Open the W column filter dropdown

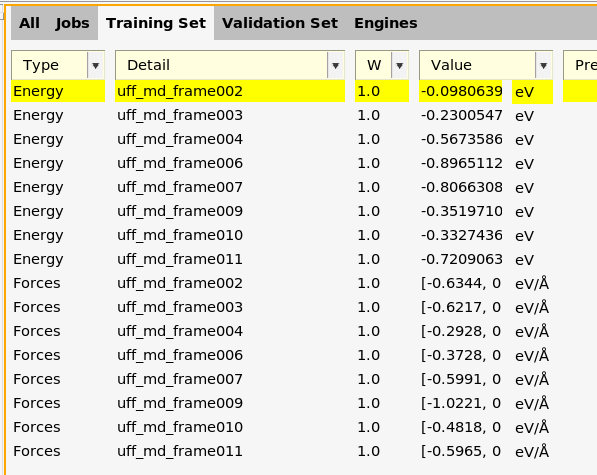coord(399,65)
